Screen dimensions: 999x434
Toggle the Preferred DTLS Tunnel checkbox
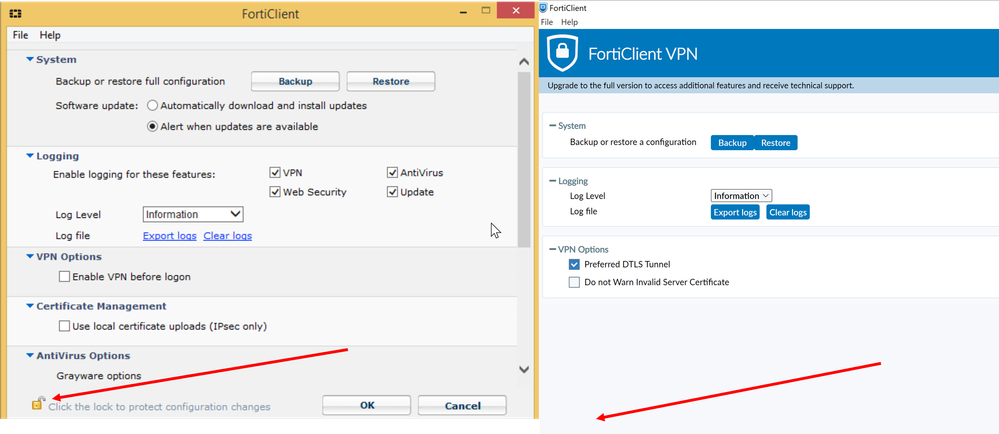[574, 265]
